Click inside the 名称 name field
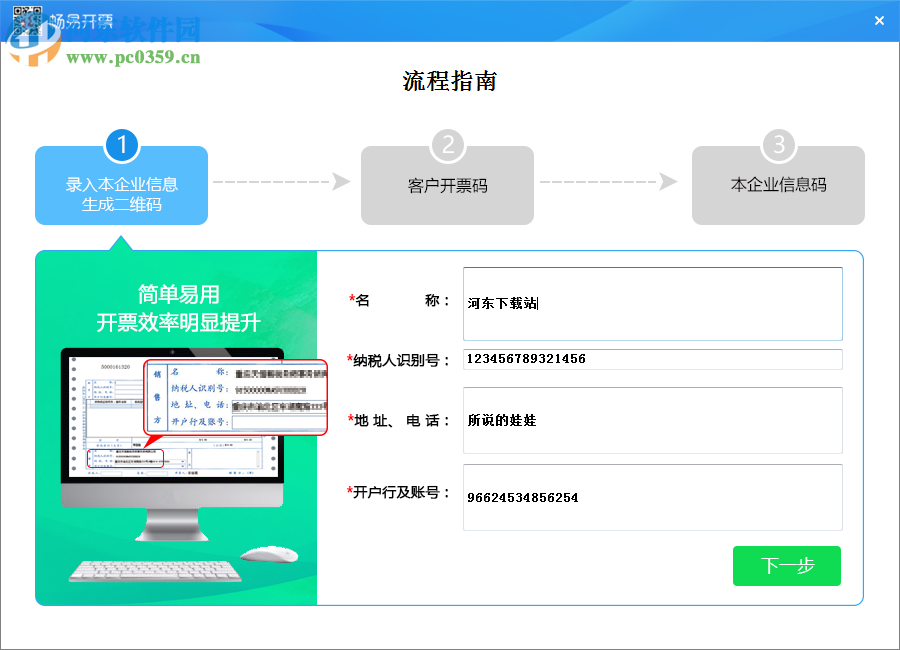 coord(650,303)
